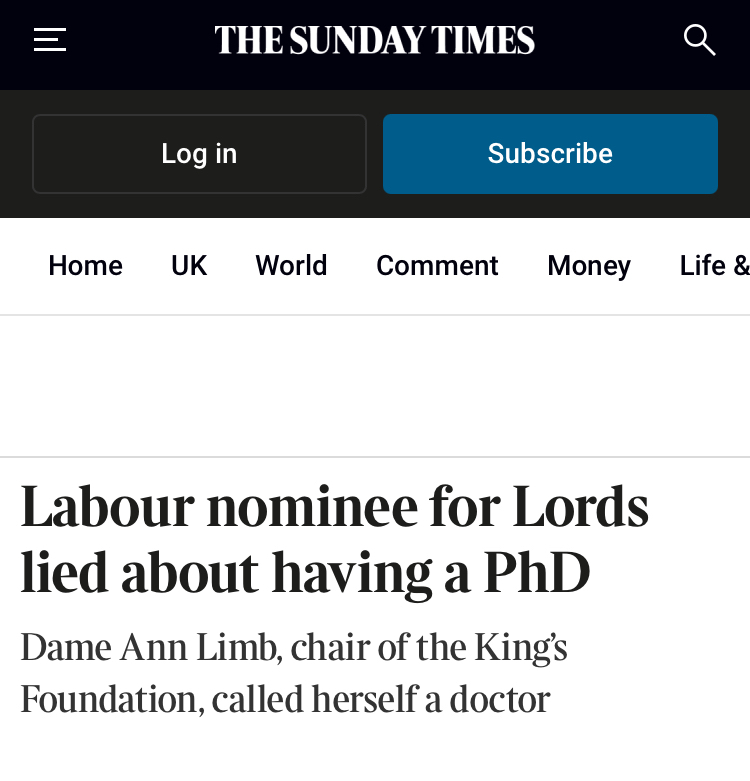
Task: Open the hamburger navigation menu
Action: pos(50,40)
